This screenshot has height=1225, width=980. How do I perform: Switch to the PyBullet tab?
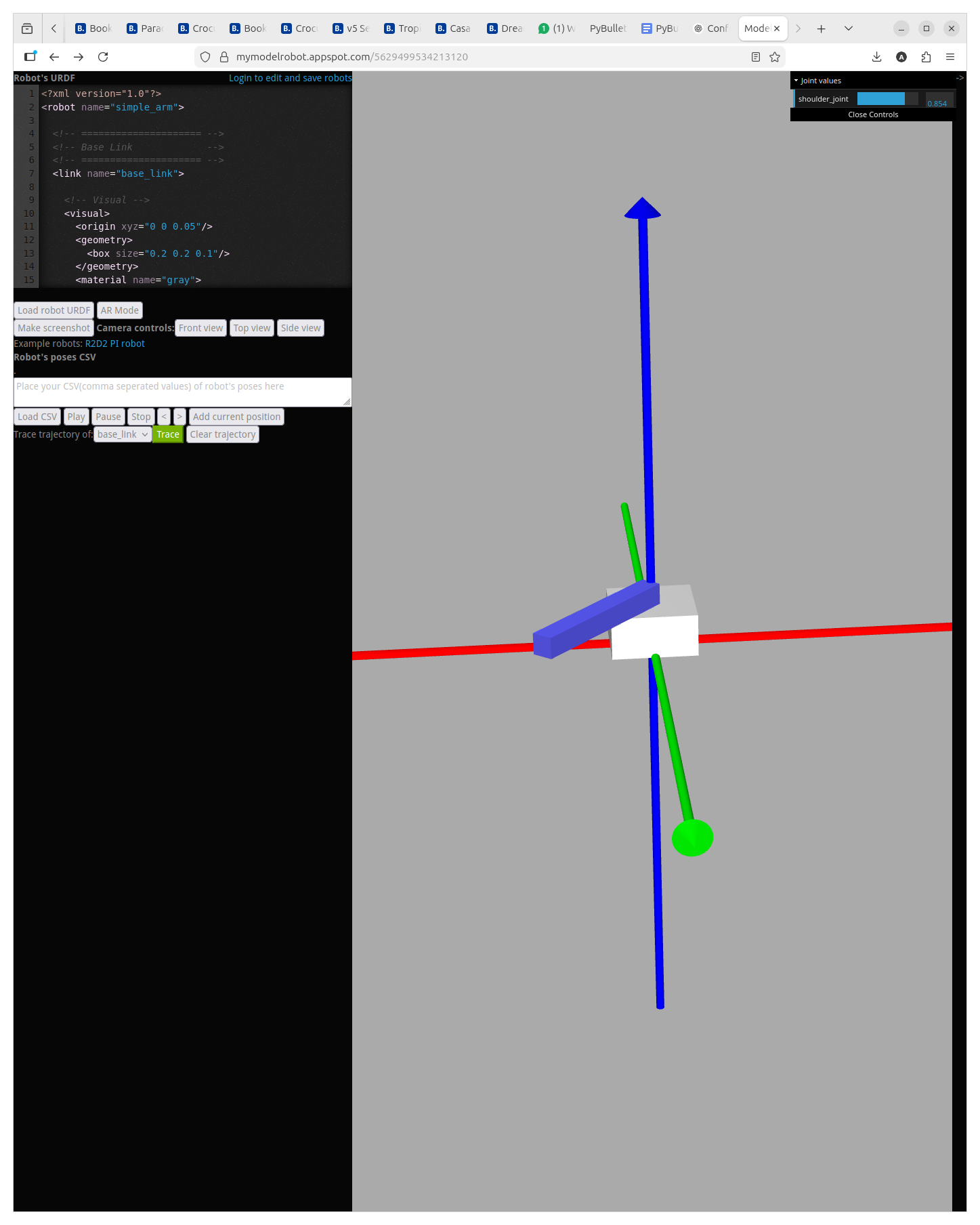pos(608,28)
